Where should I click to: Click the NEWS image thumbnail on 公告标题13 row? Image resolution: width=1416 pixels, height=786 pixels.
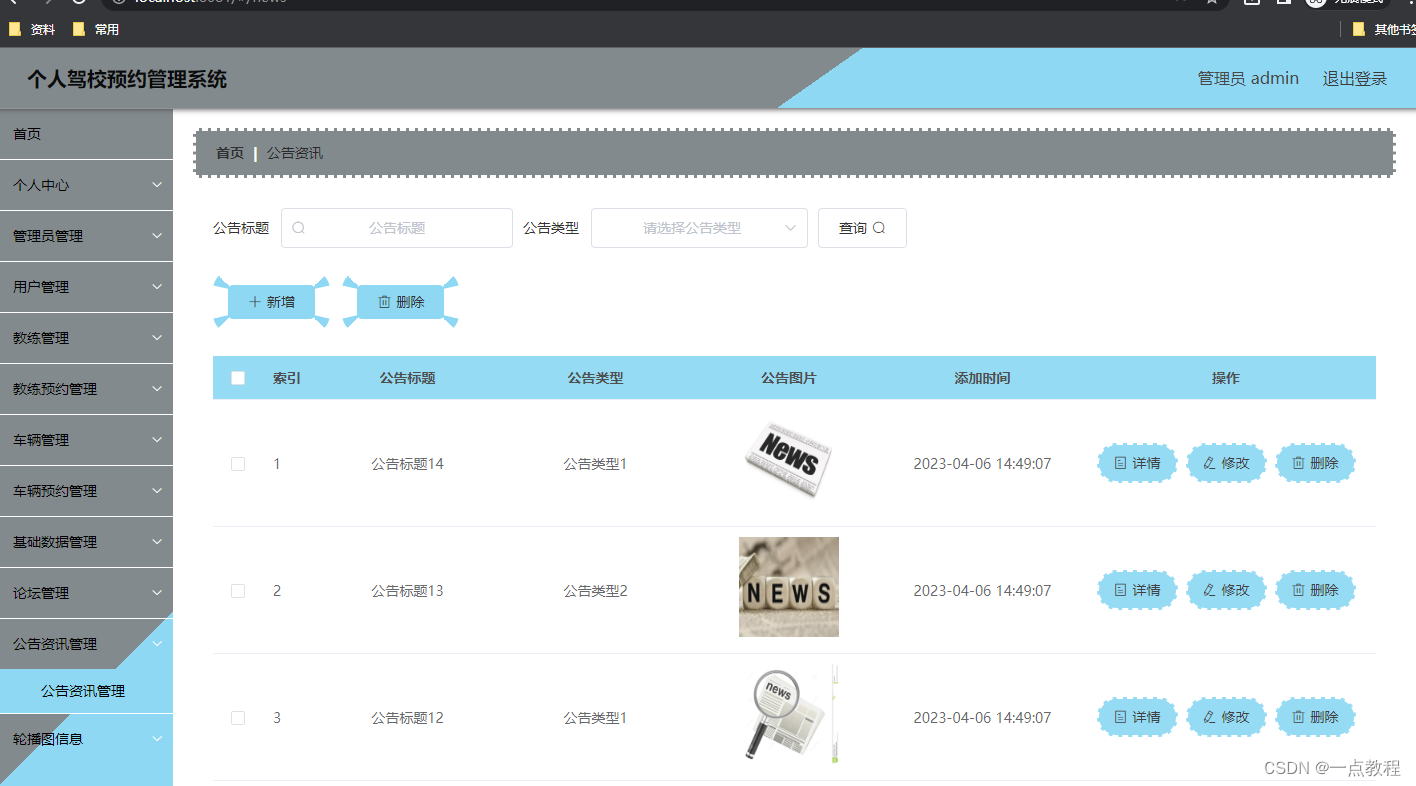point(789,587)
